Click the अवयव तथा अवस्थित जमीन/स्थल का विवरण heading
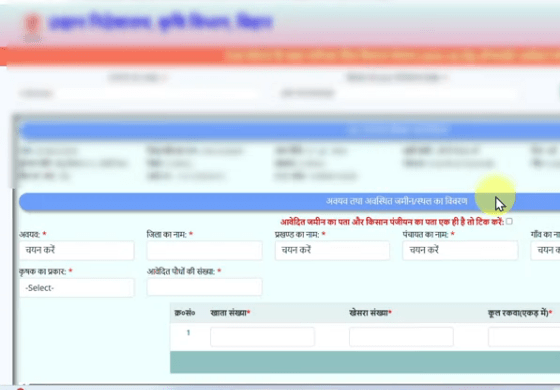560x390 pixels. coord(396,201)
